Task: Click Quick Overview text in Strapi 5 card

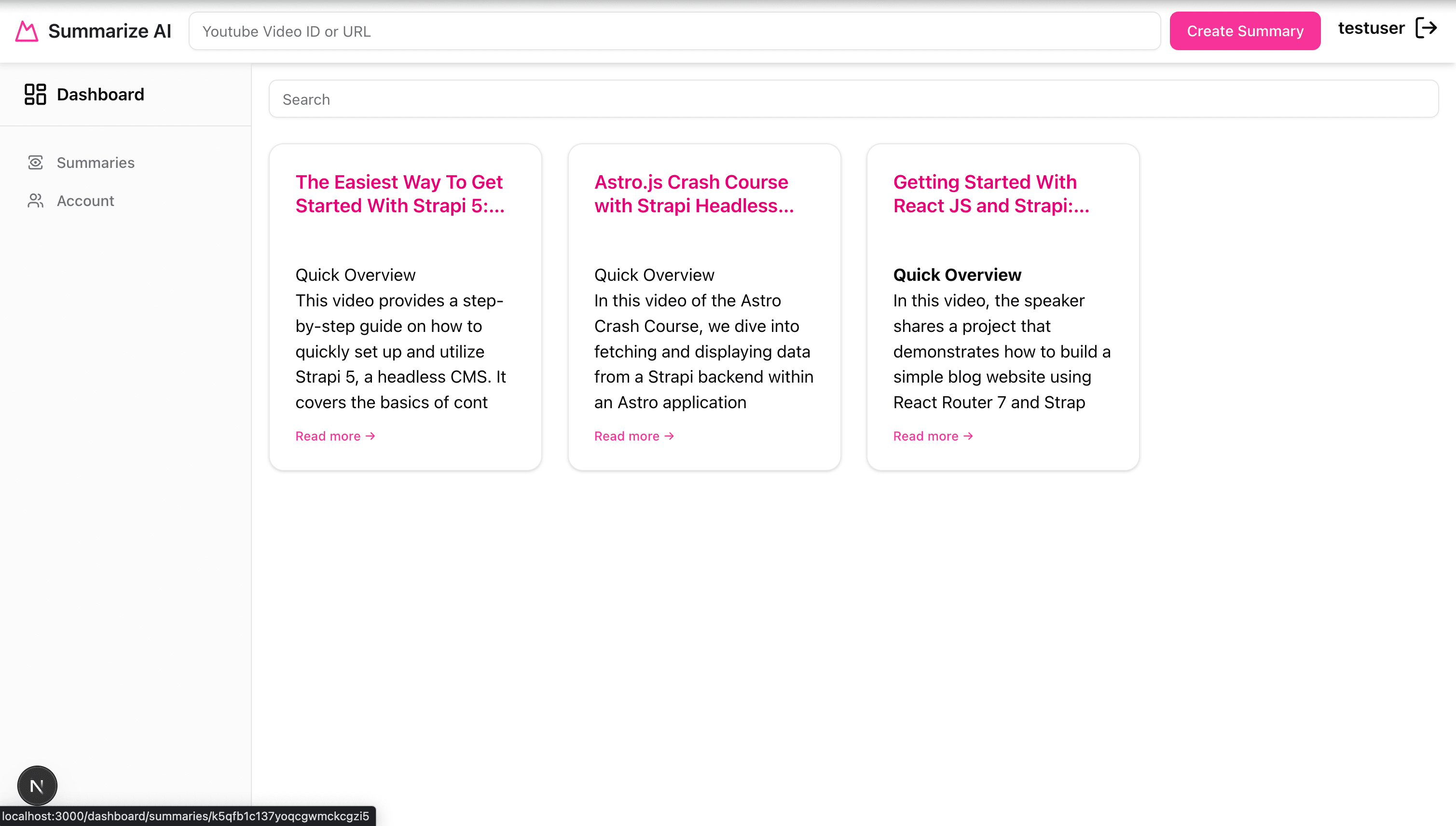Action: click(x=355, y=275)
